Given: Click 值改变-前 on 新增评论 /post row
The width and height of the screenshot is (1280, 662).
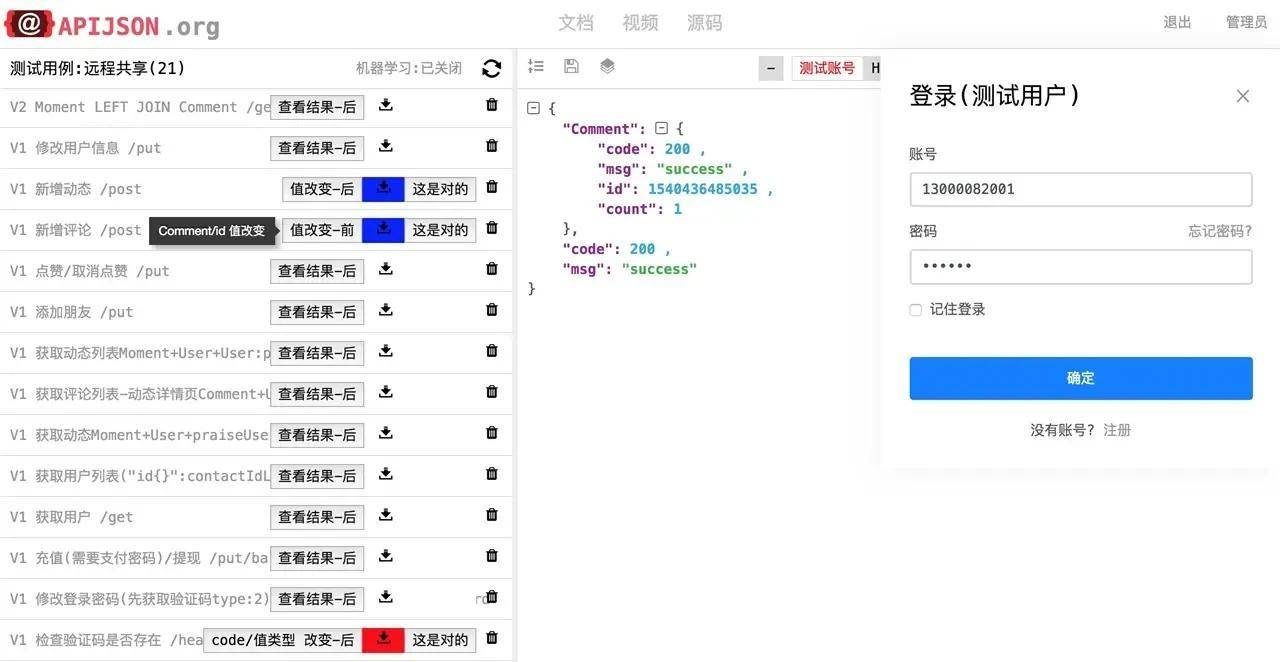Looking at the screenshot, I should tap(322, 230).
